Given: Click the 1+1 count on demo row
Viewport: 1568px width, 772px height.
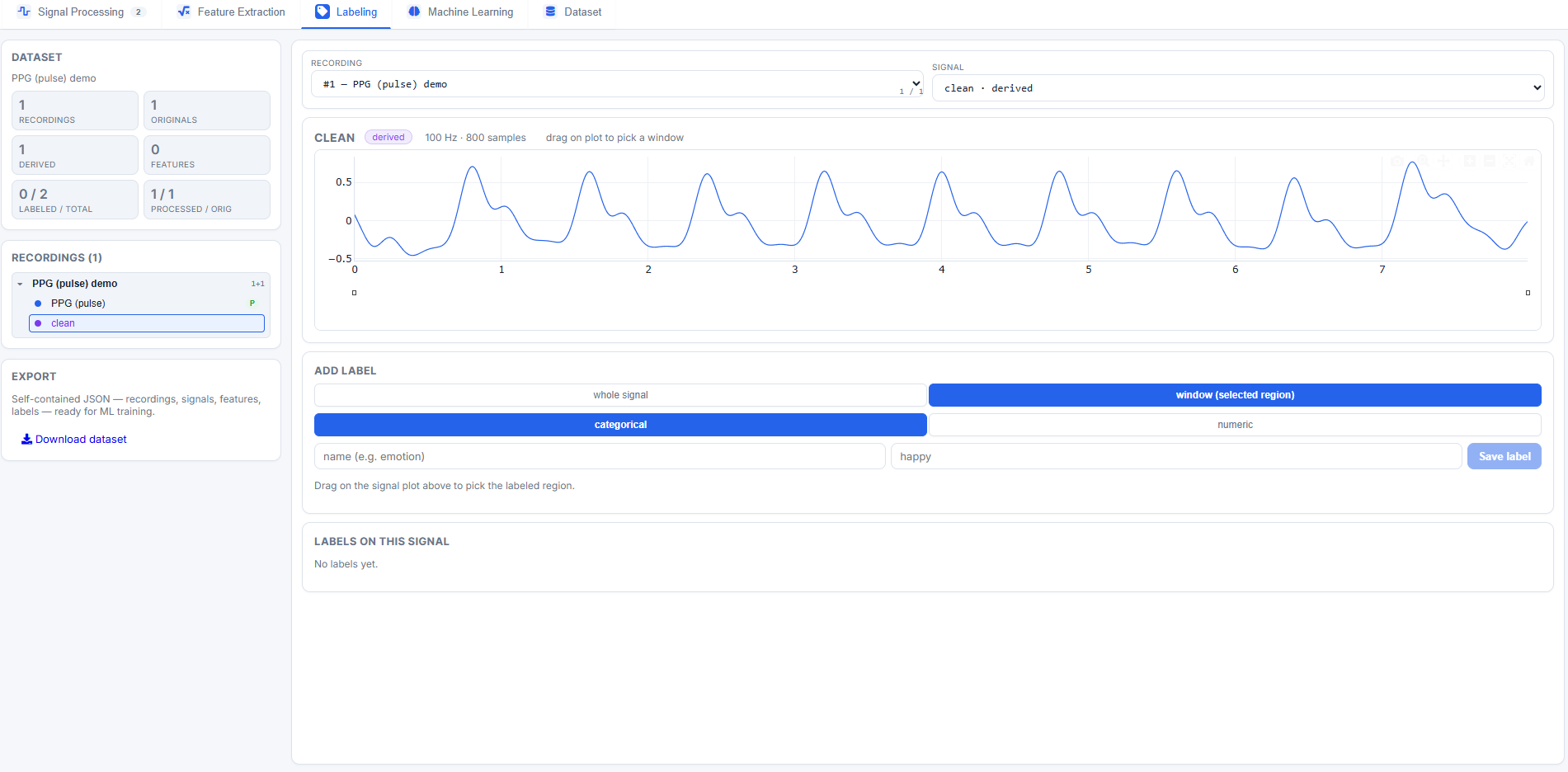Looking at the screenshot, I should pos(258,284).
